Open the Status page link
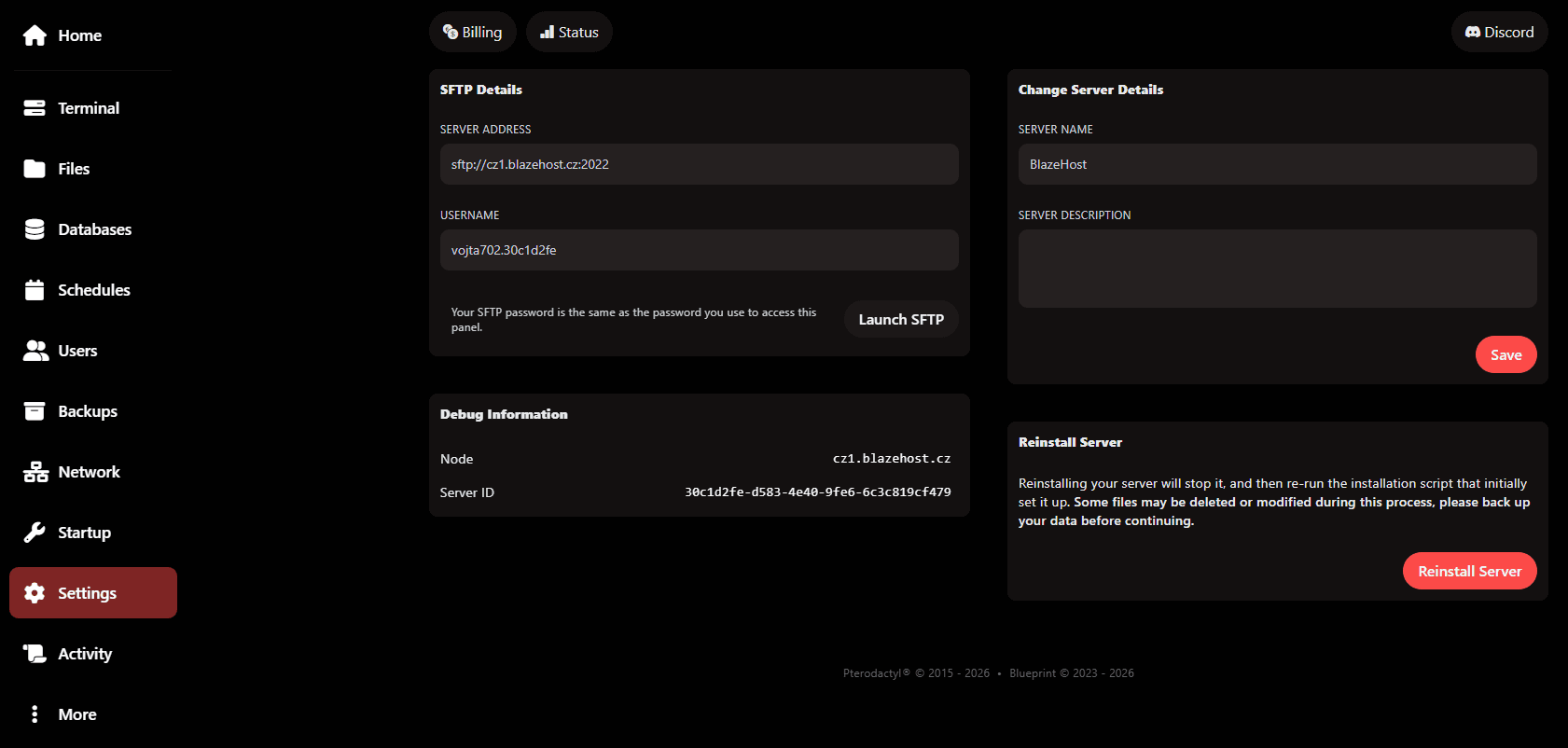 569,32
